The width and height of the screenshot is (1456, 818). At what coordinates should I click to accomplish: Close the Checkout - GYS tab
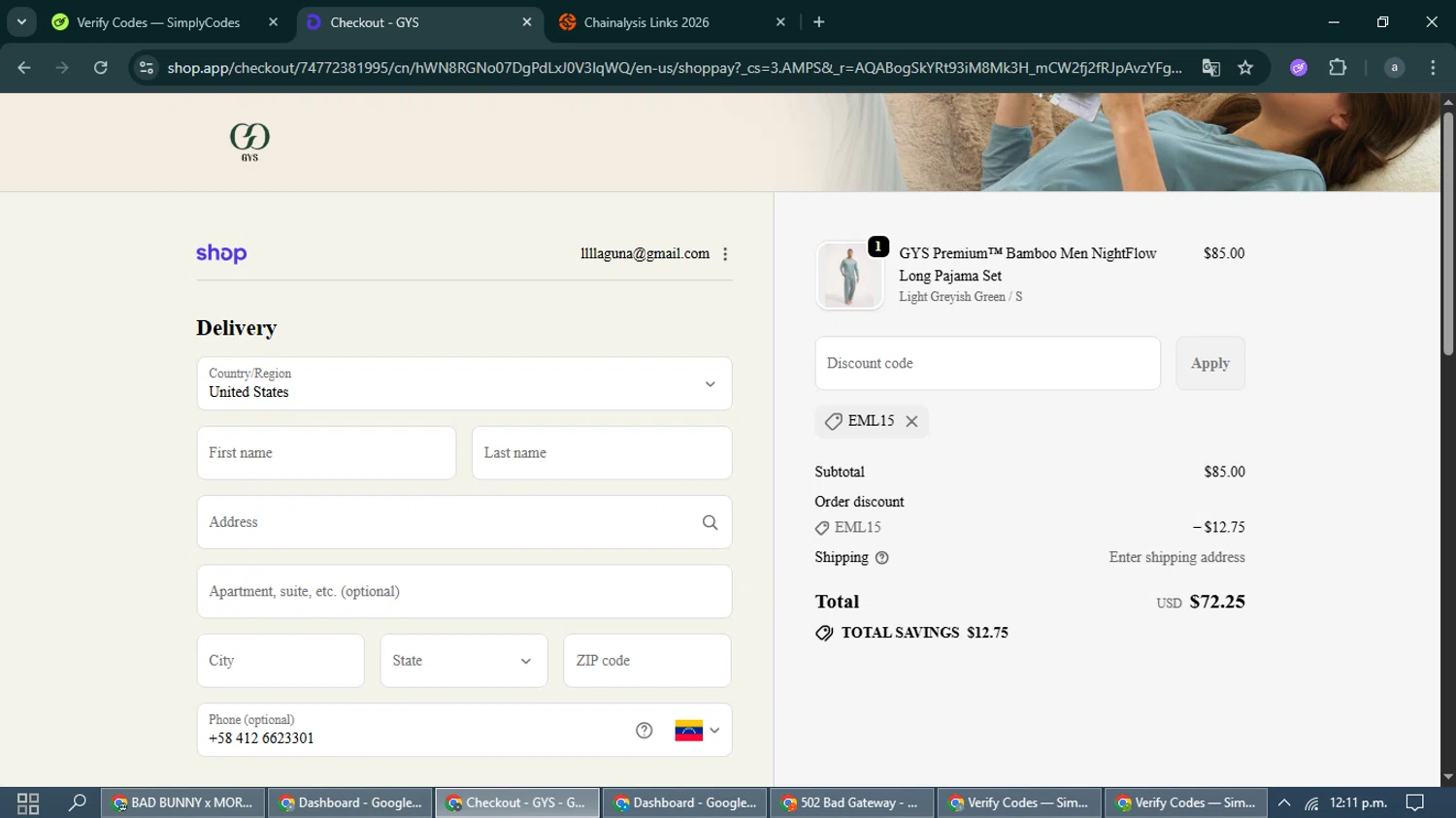click(x=527, y=22)
